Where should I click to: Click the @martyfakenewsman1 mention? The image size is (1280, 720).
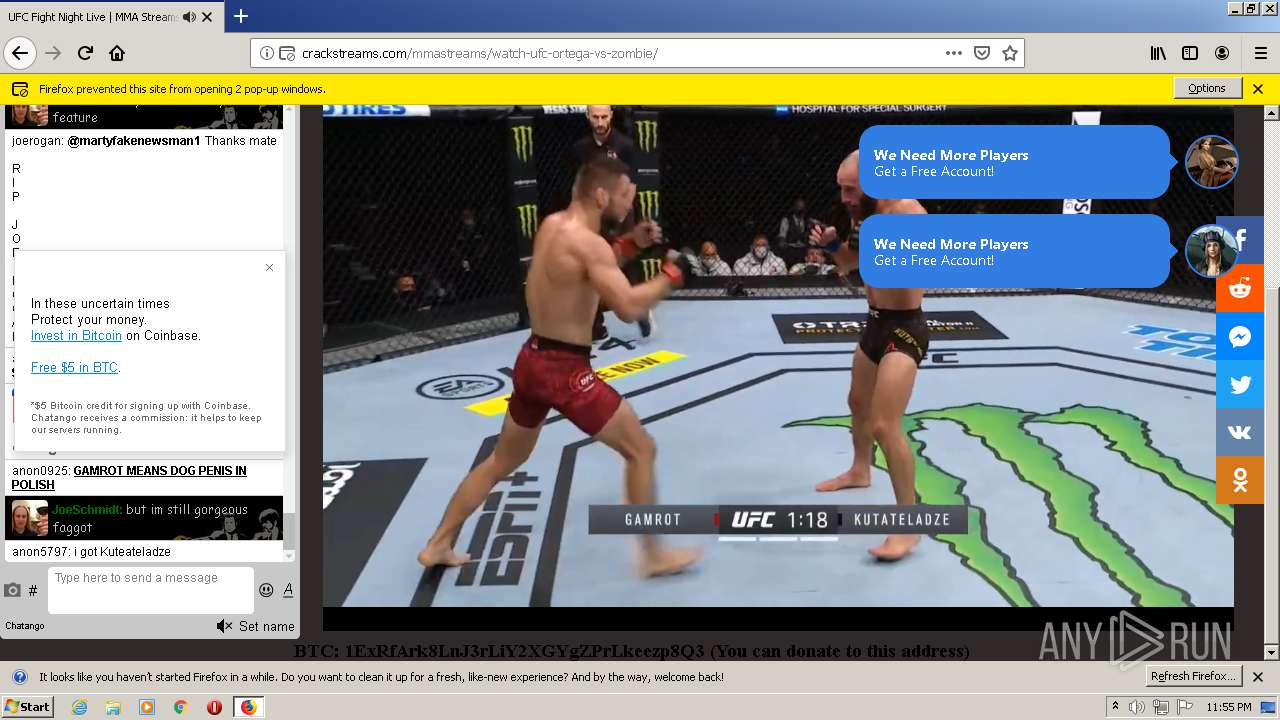(134, 141)
